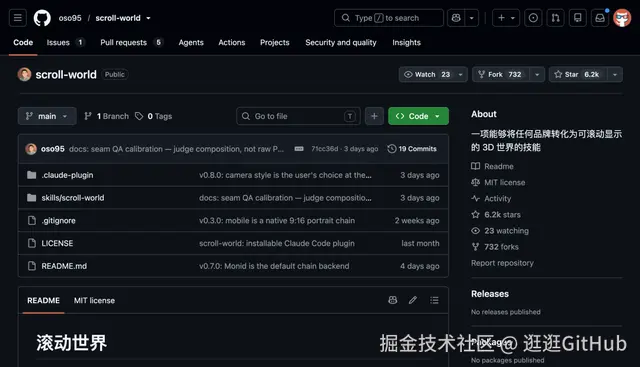Expand the Watch options dropdown arrow
The image size is (640, 367).
click(x=460, y=74)
